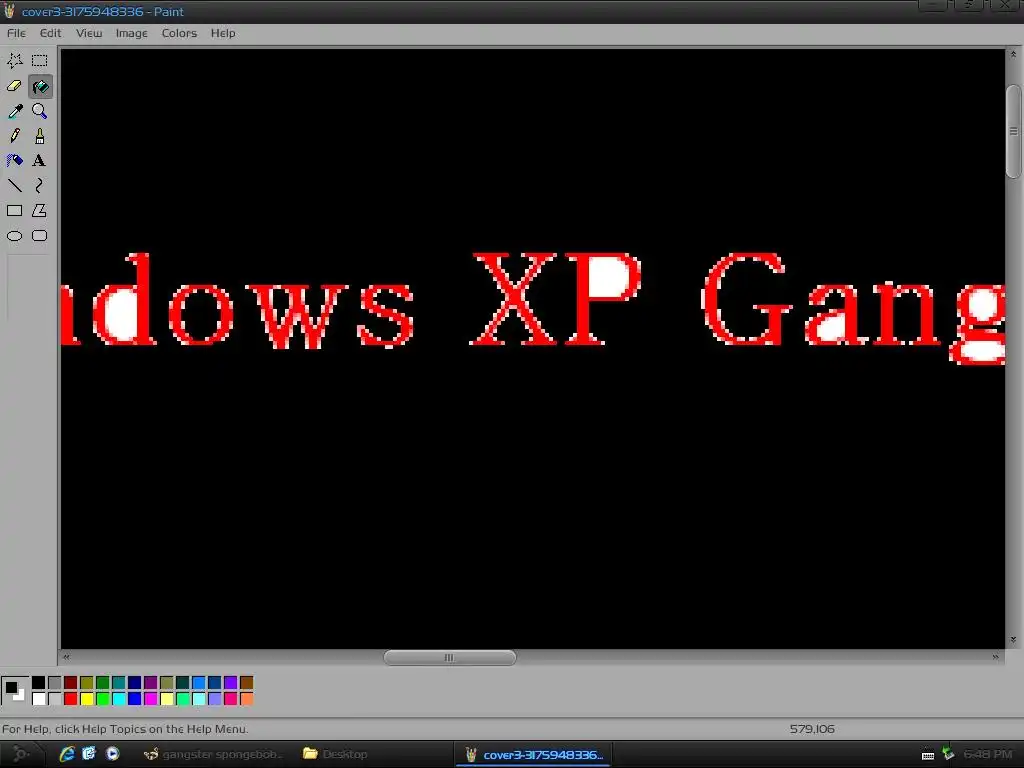Click the foreground/background color indicator box
The image size is (1024, 768).
pos(14,690)
